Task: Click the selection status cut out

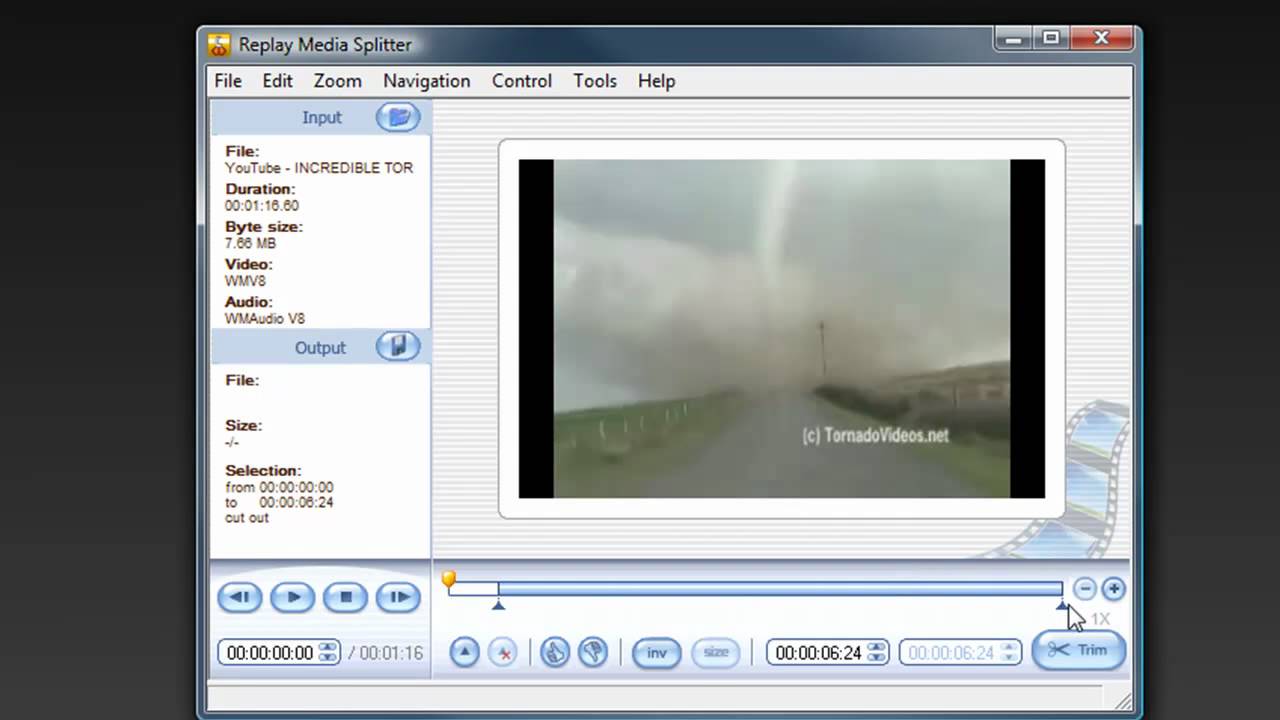Action: point(247,518)
